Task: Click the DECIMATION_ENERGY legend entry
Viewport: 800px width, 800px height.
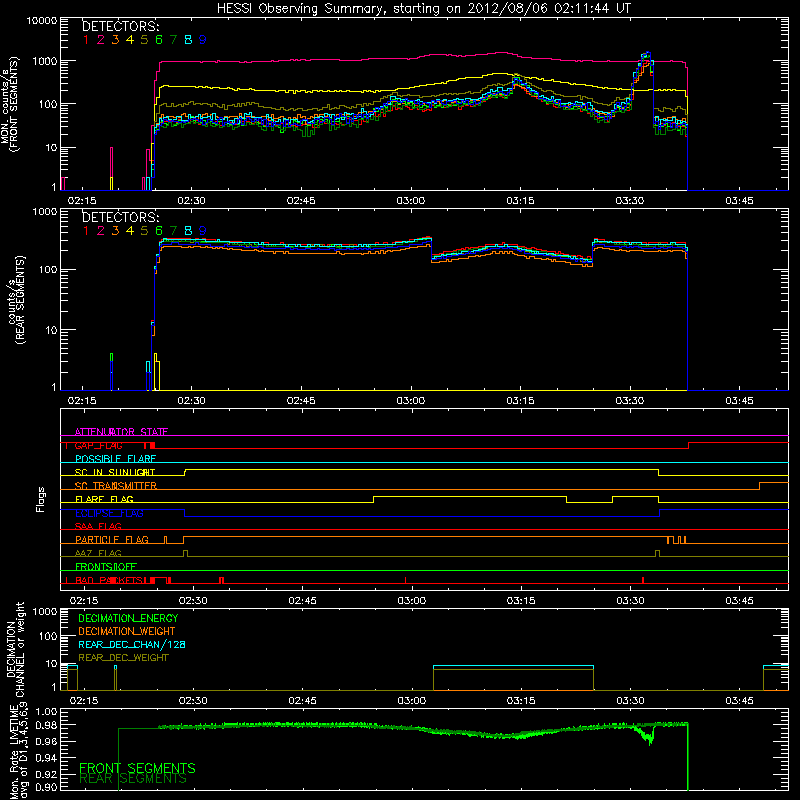Action: point(128,618)
